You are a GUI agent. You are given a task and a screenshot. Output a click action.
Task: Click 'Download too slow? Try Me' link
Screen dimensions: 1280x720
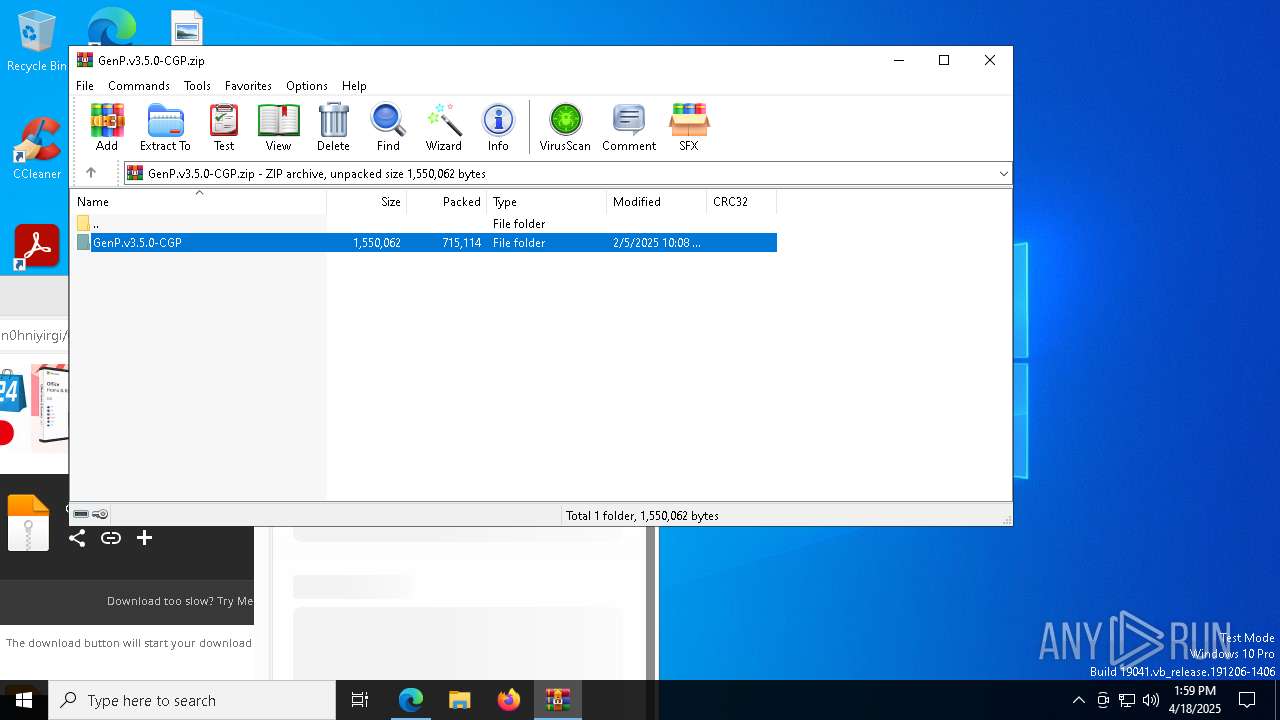(x=180, y=601)
